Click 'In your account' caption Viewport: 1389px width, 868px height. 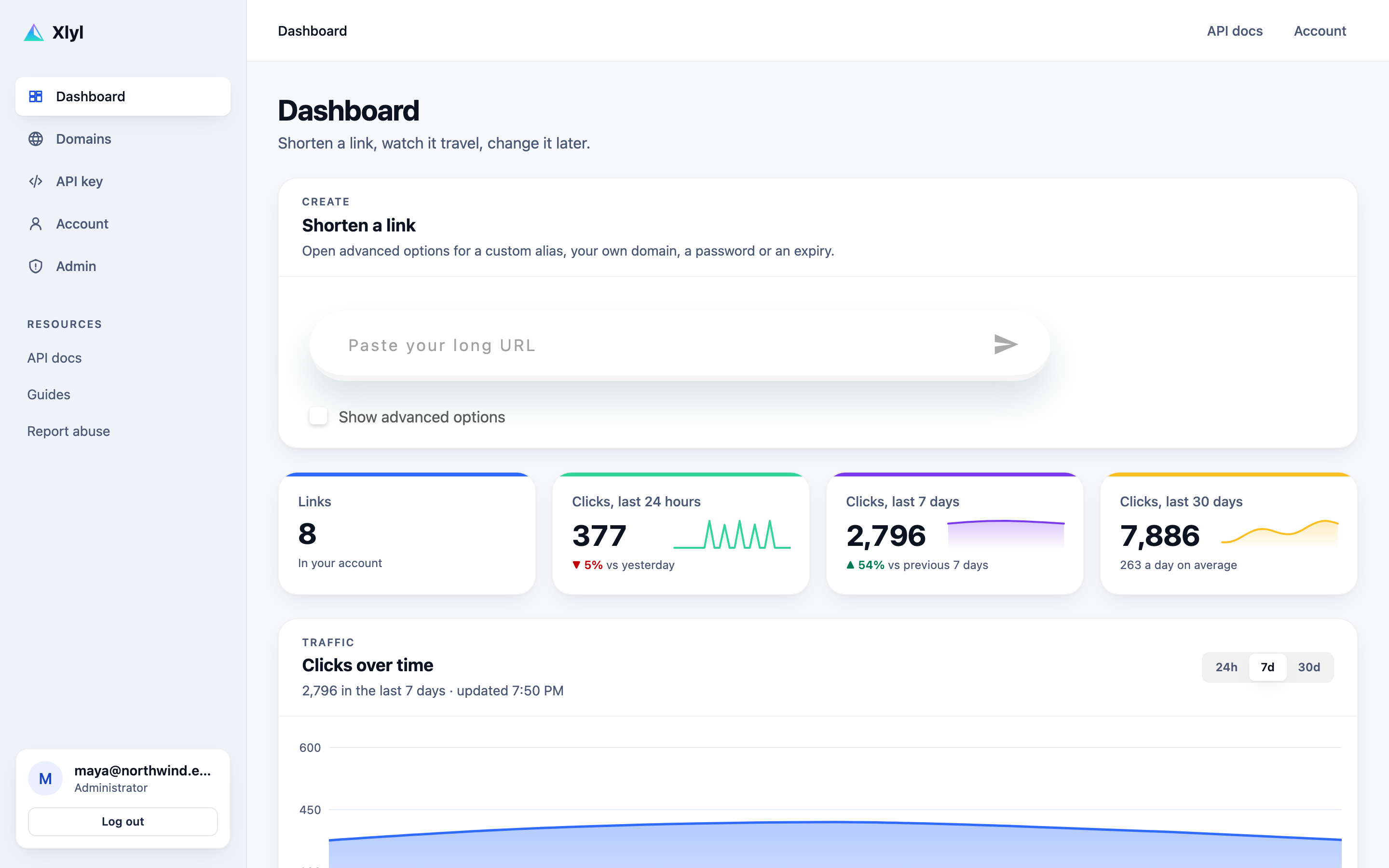(340, 563)
